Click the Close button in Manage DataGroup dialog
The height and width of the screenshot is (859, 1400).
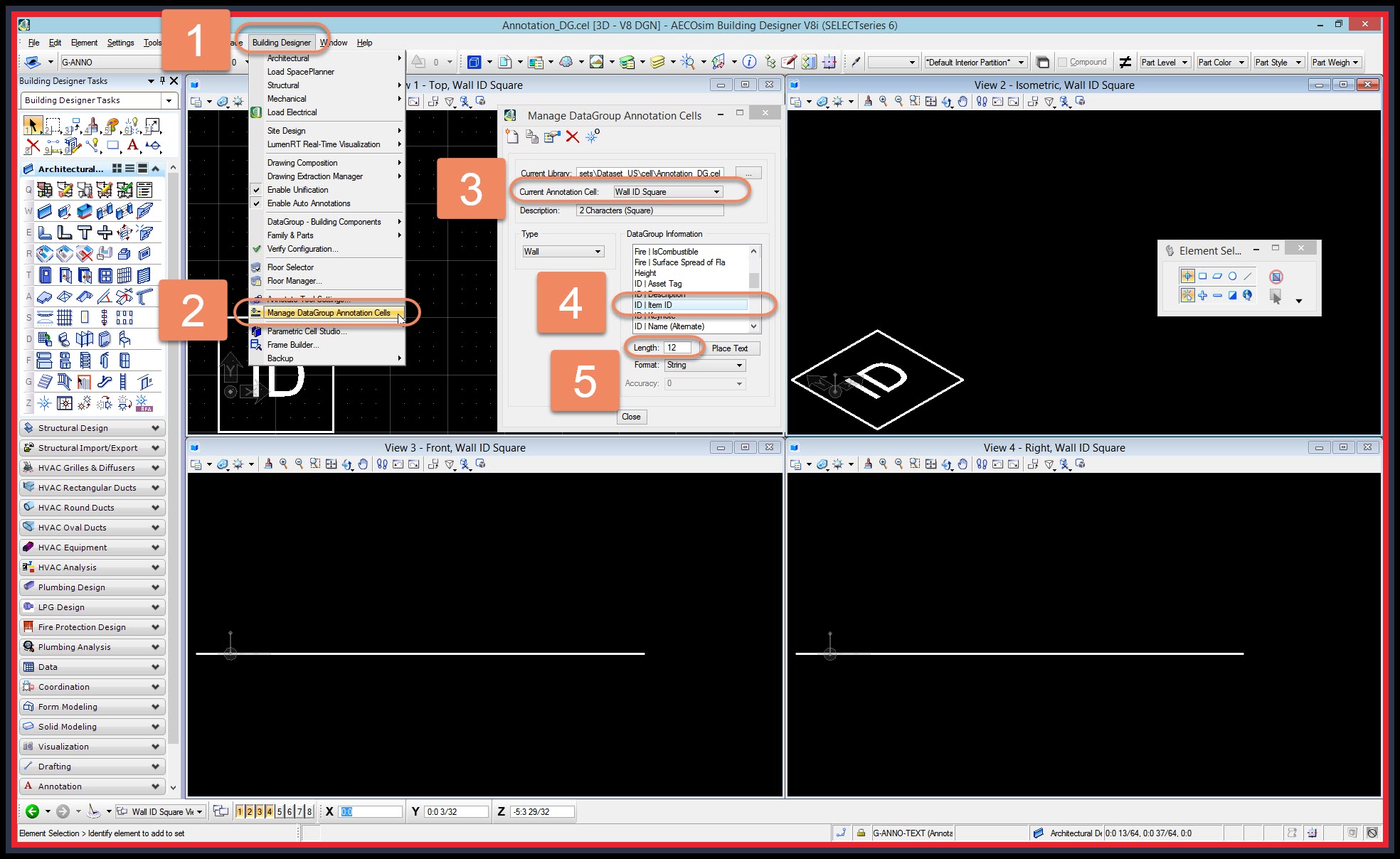pyautogui.click(x=631, y=417)
